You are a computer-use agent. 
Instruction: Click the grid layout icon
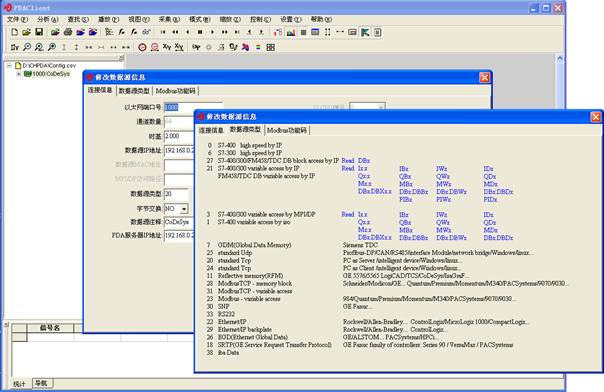[x=271, y=47]
